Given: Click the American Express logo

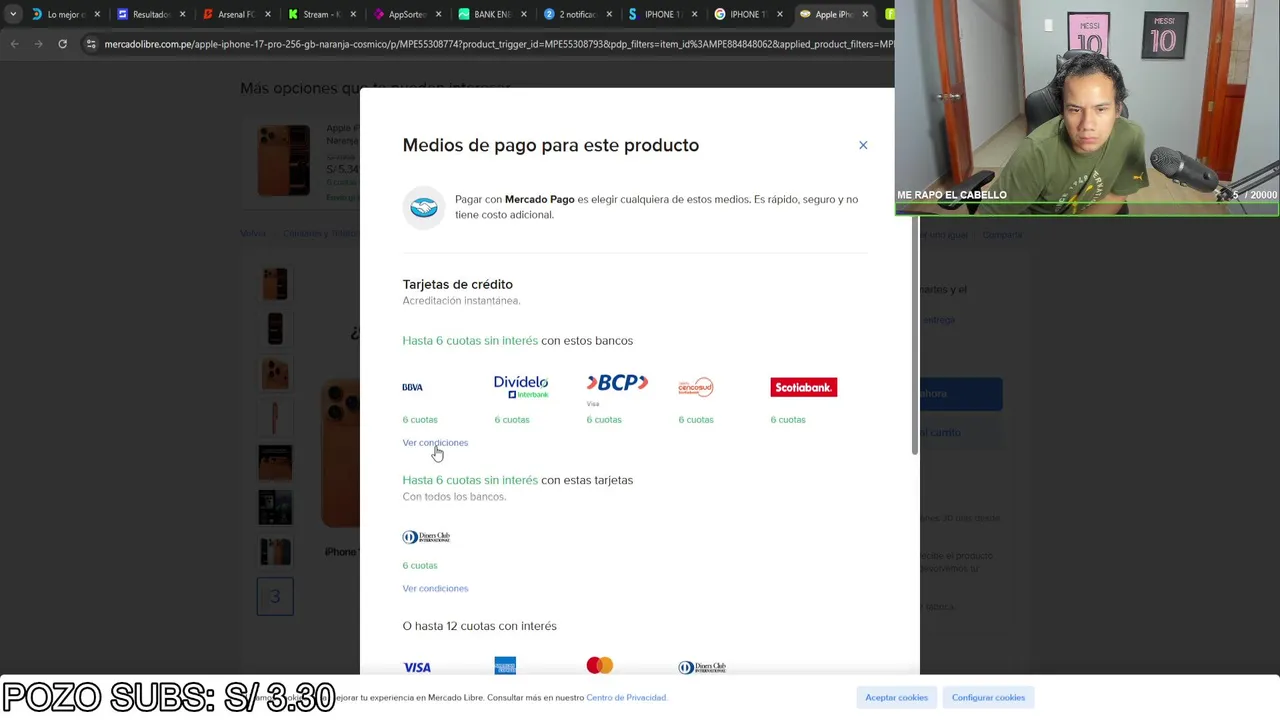Looking at the screenshot, I should pos(505,666).
